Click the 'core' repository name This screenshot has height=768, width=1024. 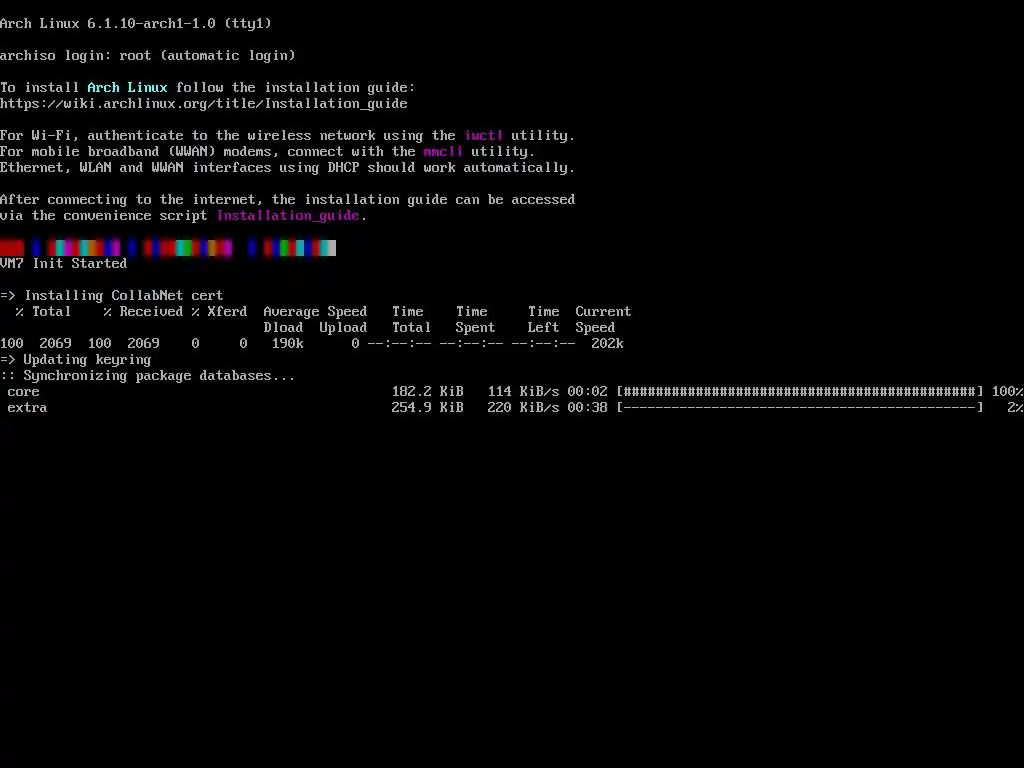click(x=24, y=392)
